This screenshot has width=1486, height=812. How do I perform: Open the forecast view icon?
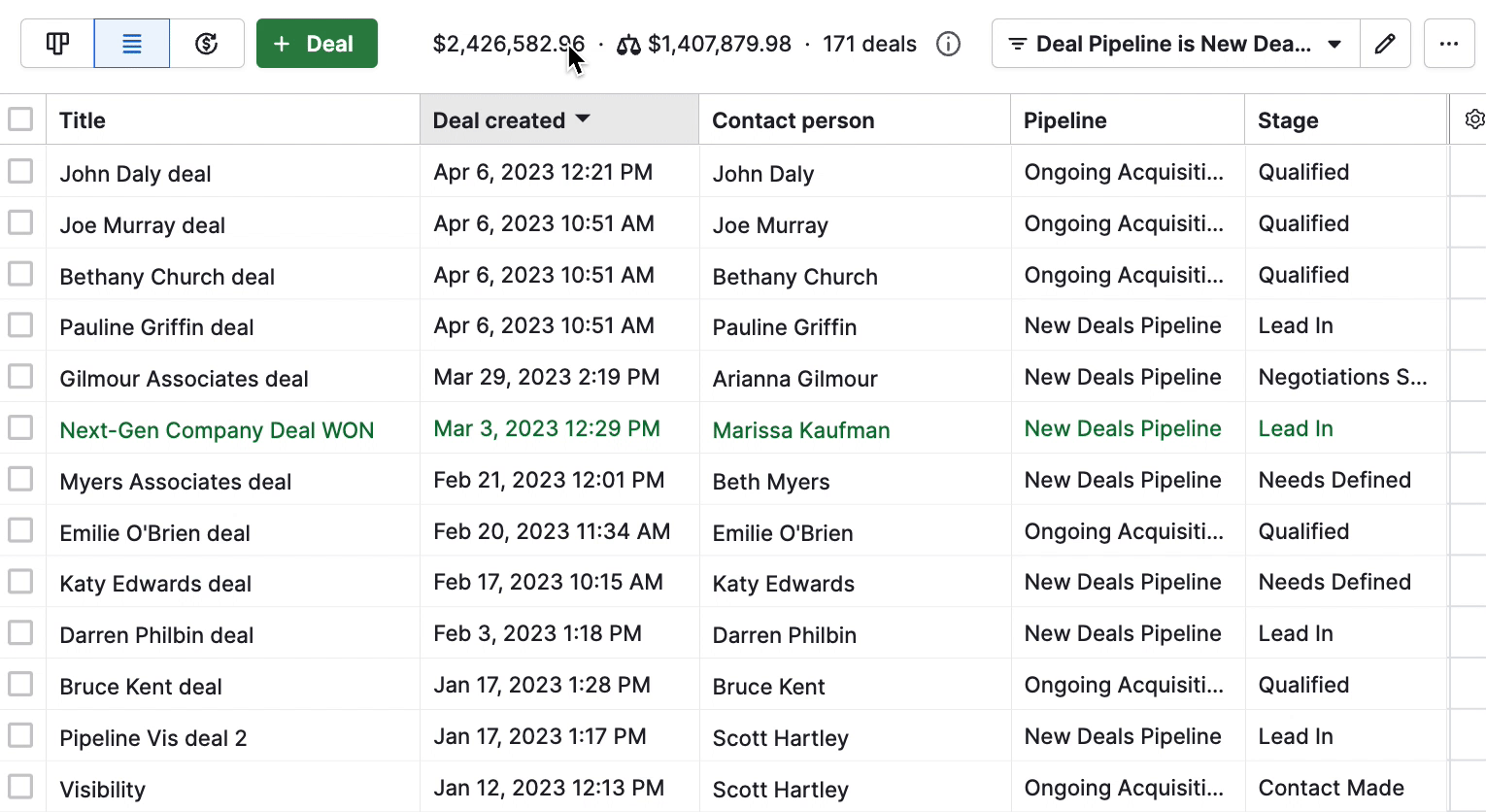click(x=207, y=44)
